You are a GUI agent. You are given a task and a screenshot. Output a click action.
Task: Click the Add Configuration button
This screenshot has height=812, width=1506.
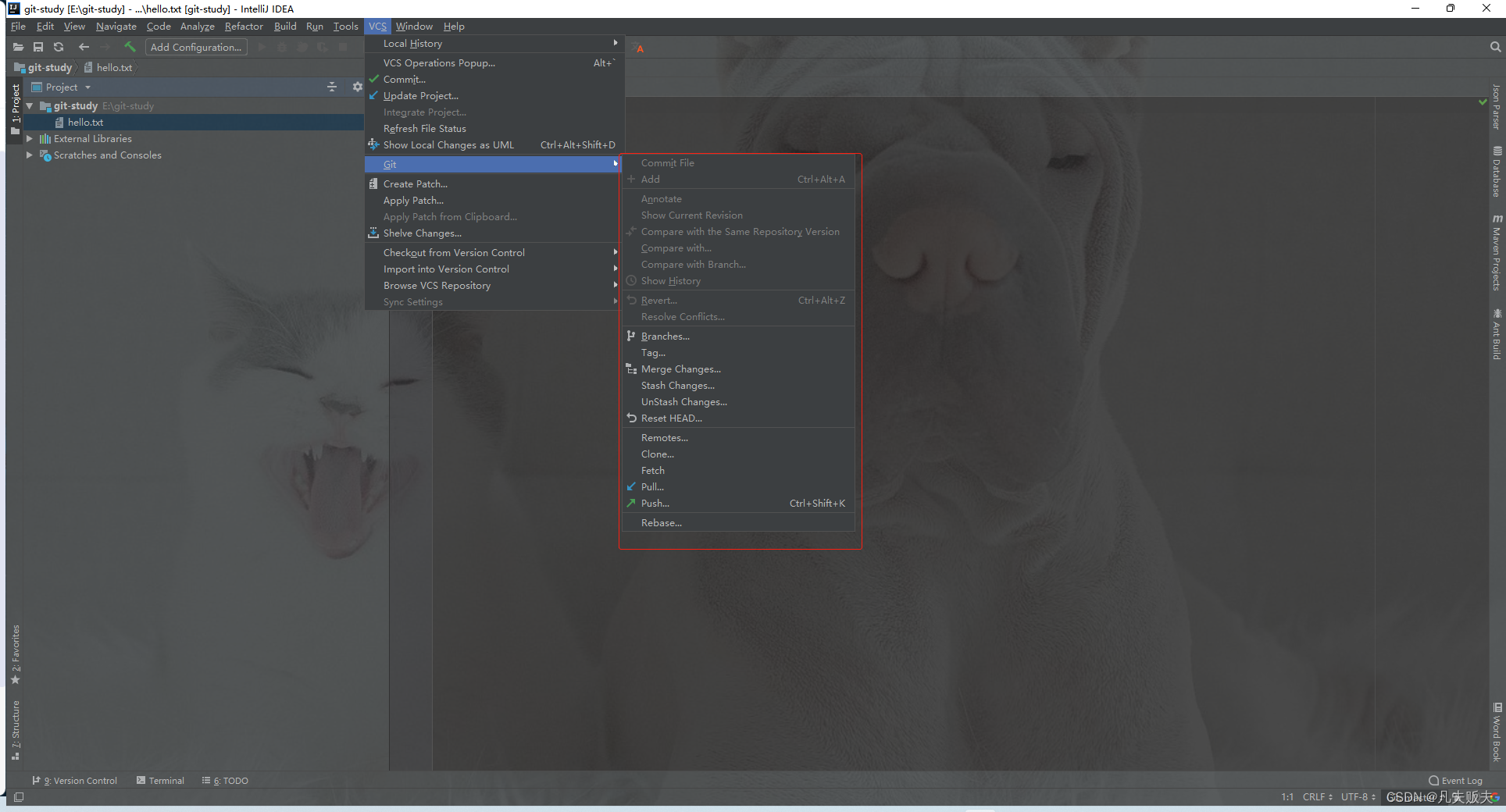196,47
